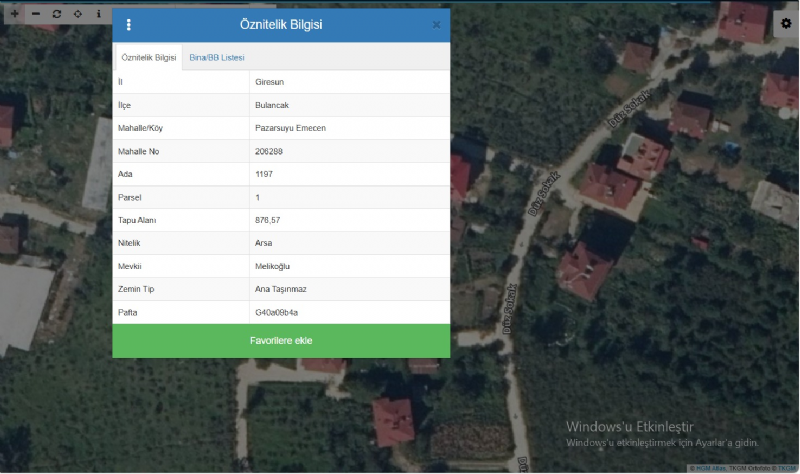Select the Öznitelik Bilgisi tab
This screenshot has width=800, height=474.
[x=149, y=58]
